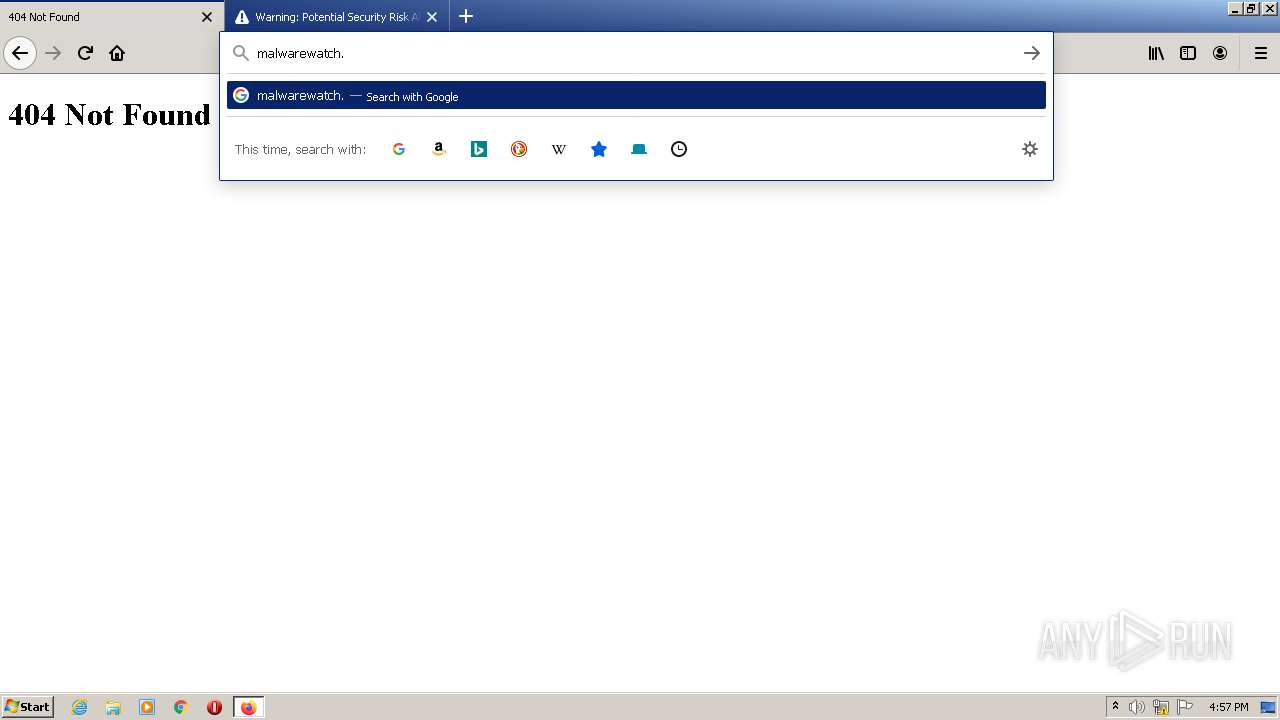Open the network tray icon
The height and width of the screenshot is (720, 1280).
coord(1161,707)
